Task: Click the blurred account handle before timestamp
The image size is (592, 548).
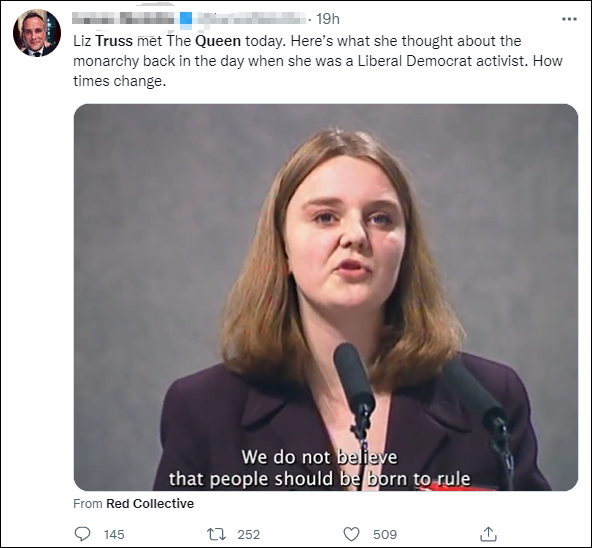Action: pyautogui.click(x=252, y=19)
